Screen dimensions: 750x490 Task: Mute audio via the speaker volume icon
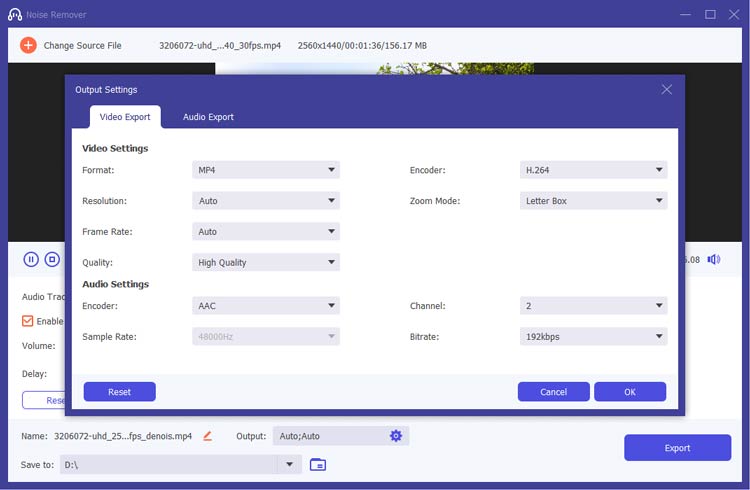pyautogui.click(x=714, y=259)
